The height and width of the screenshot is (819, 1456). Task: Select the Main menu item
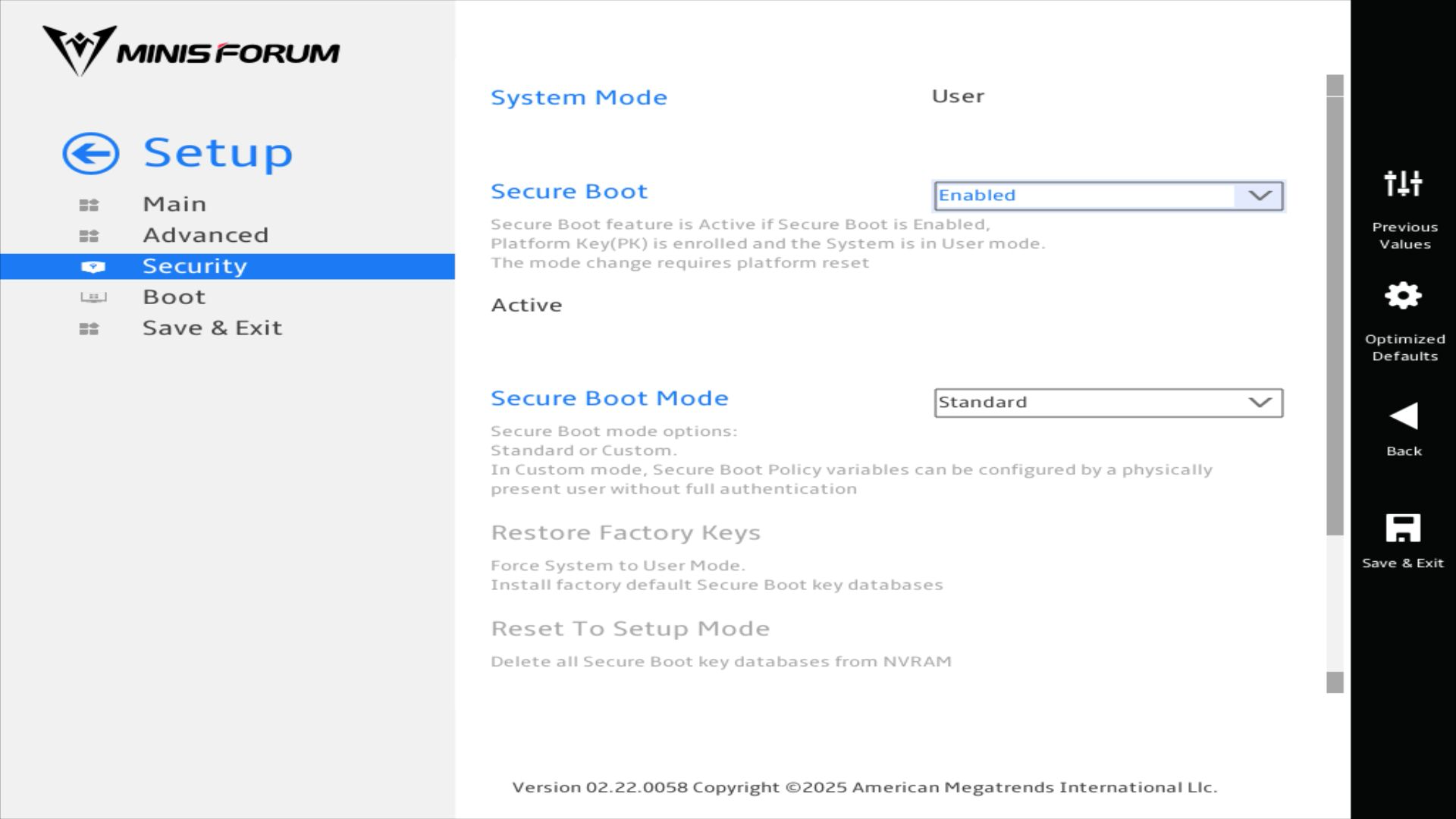coord(174,204)
